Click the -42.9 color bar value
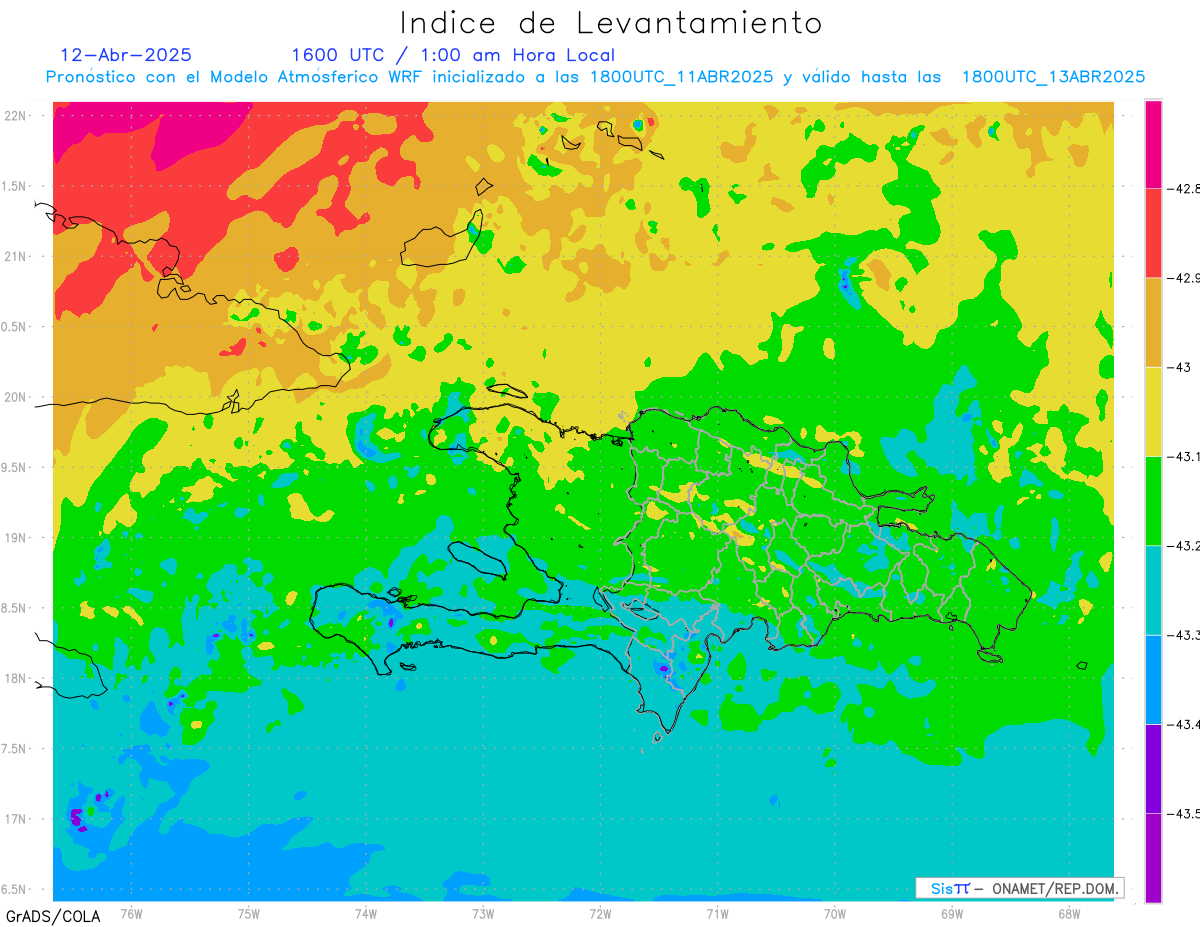 click(x=1185, y=278)
